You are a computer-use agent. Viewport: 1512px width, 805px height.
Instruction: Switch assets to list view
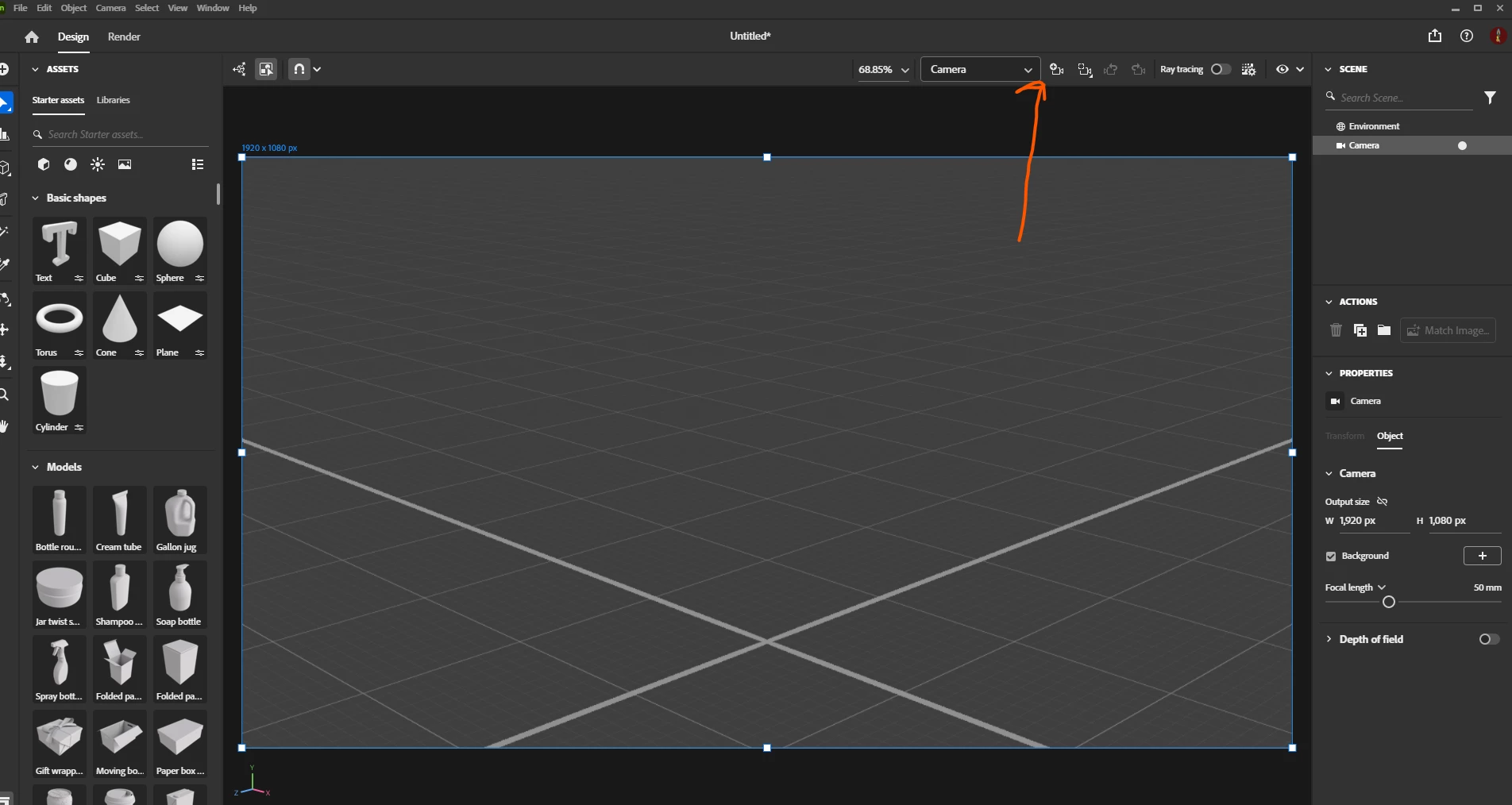198,164
